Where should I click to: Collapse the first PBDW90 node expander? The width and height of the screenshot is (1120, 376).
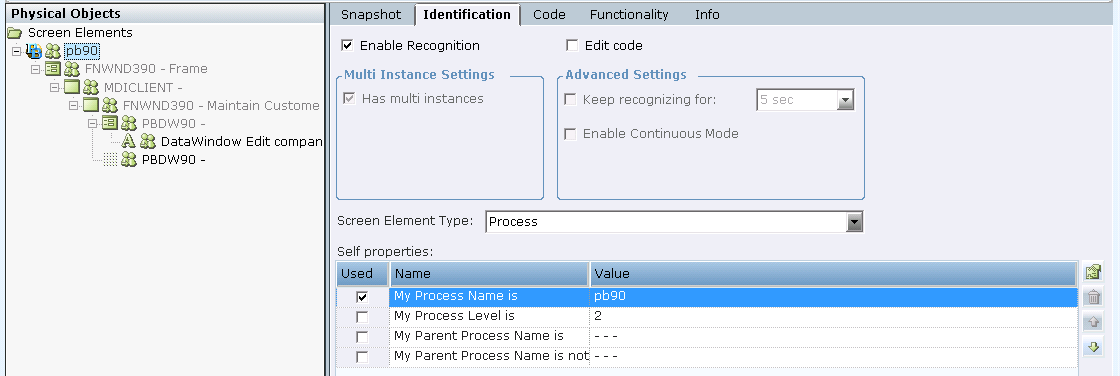point(92,124)
